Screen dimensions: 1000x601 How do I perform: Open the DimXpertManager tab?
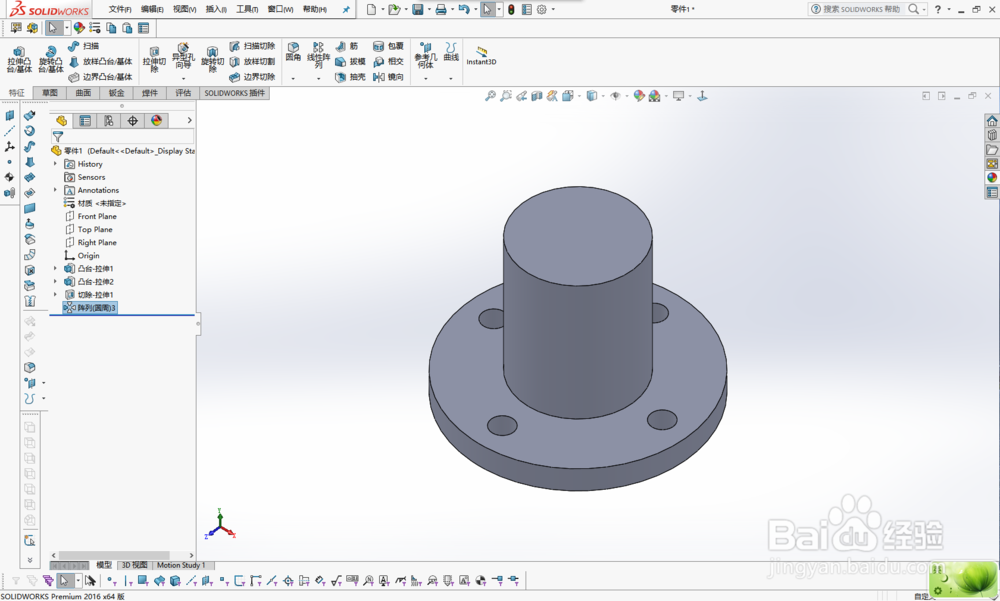point(132,121)
